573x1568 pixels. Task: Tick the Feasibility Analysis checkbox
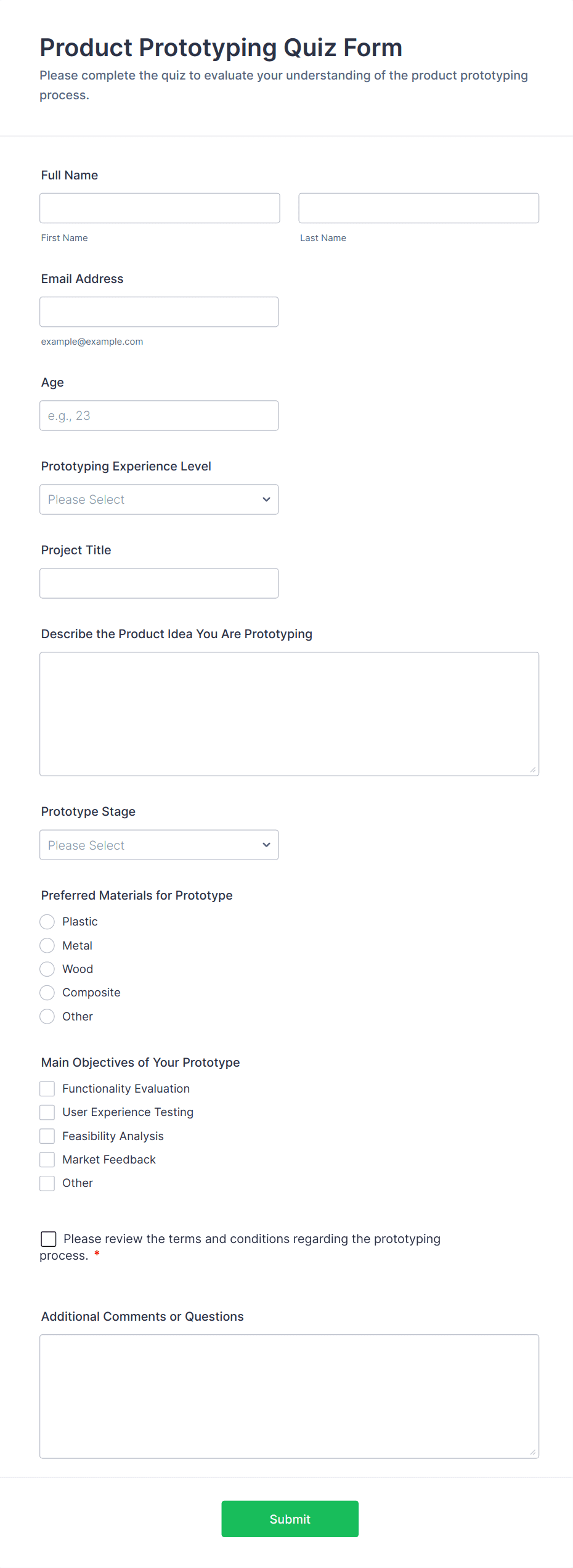click(x=47, y=1136)
